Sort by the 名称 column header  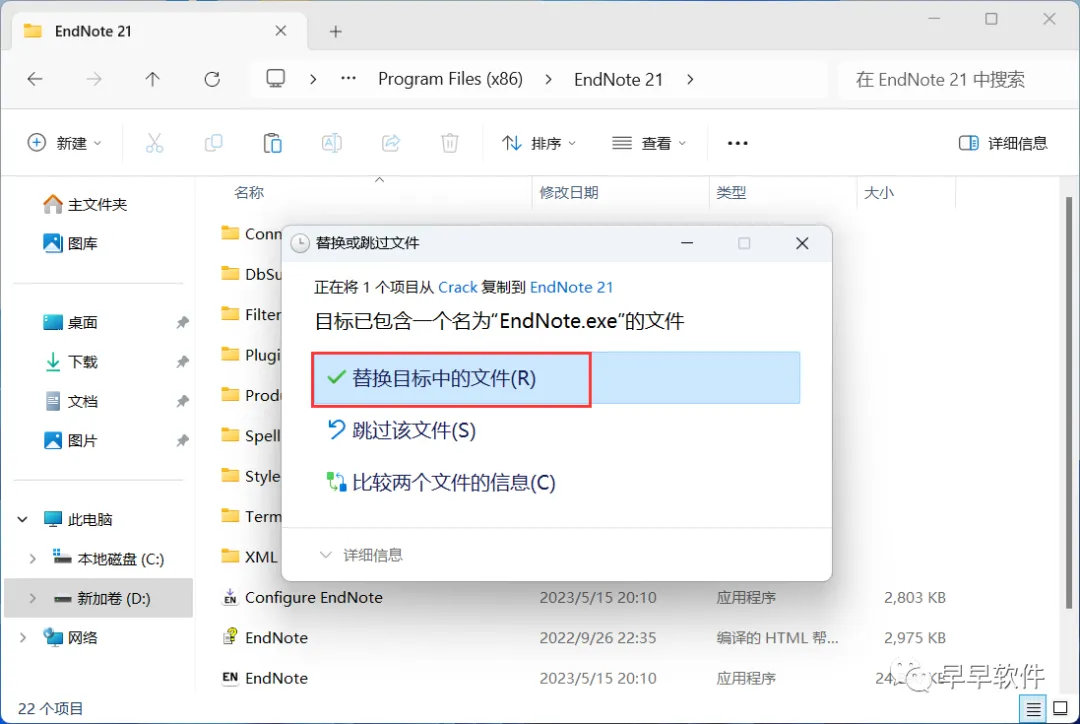point(249,193)
